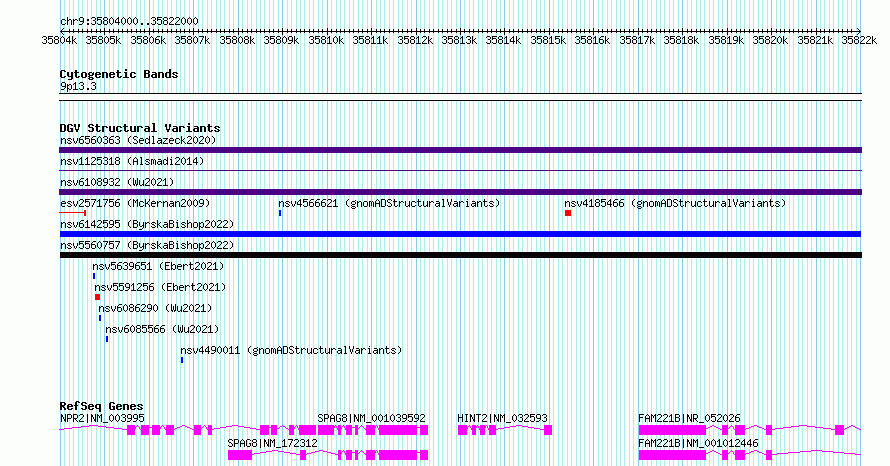Viewport: 890px width, 466px height.
Task: Open nsv5591256 (Ebert2021) variant label
Action: [160, 287]
